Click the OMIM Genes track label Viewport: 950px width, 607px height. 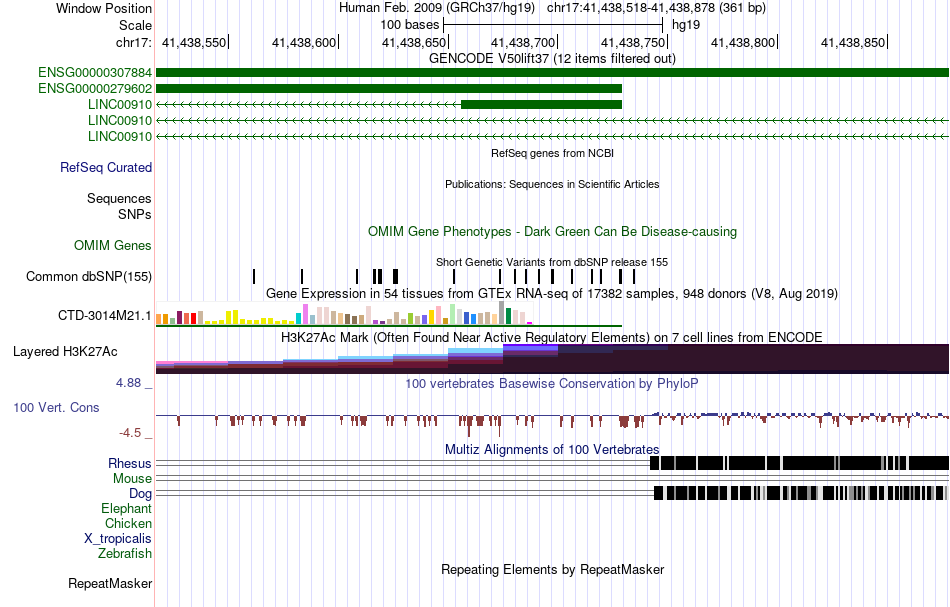click(113, 245)
